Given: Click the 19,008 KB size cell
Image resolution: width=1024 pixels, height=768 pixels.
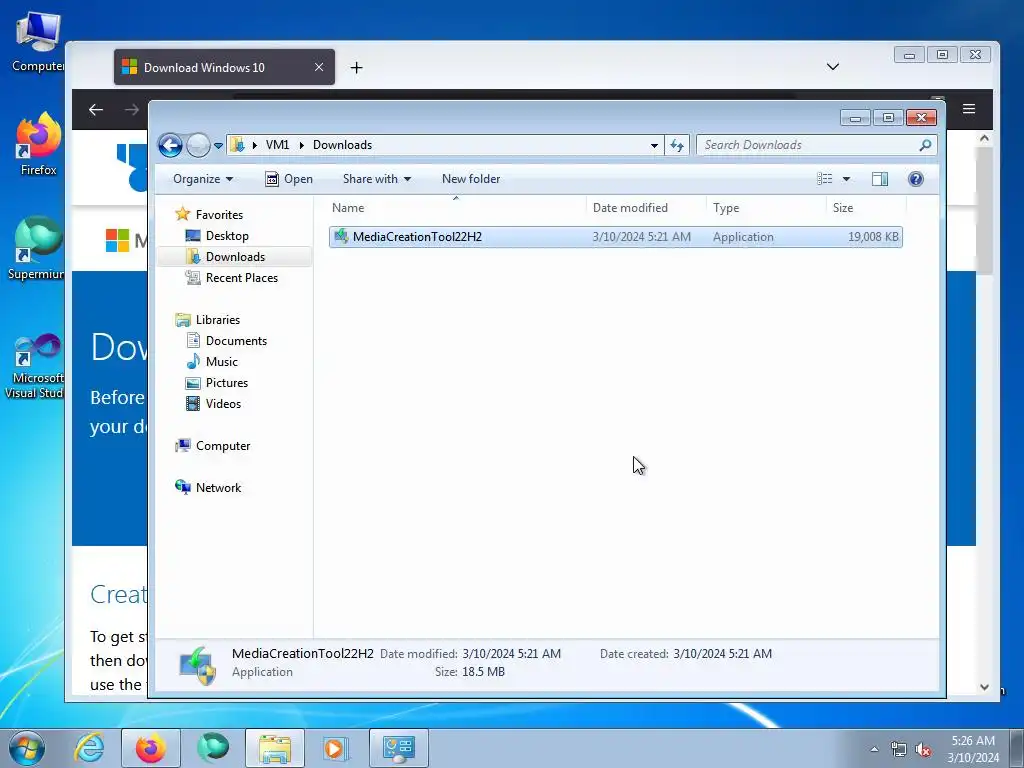Looking at the screenshot, I should [x=872, y=236].
